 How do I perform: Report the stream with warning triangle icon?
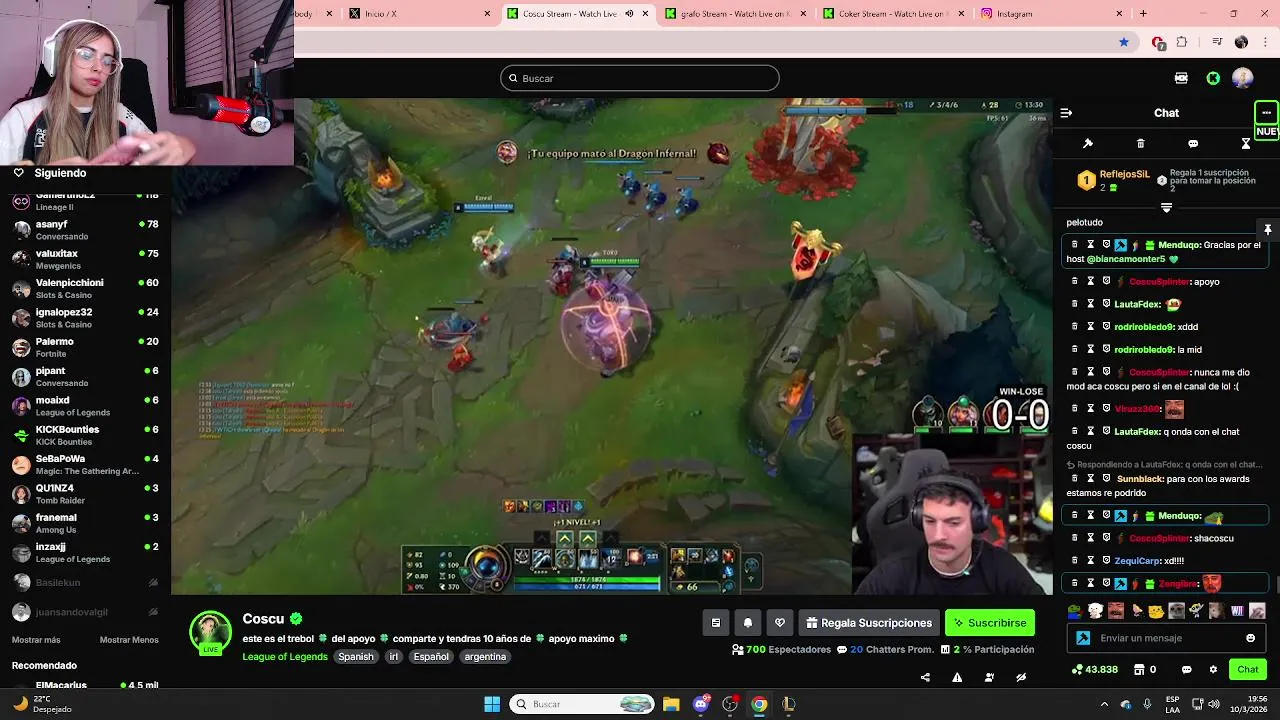coord(957,677)
